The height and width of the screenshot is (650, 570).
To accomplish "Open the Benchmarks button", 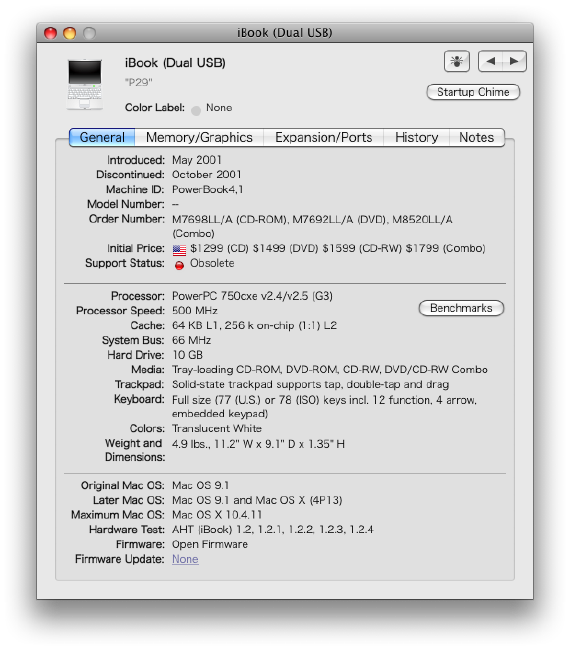I will (x=461, y=308).
